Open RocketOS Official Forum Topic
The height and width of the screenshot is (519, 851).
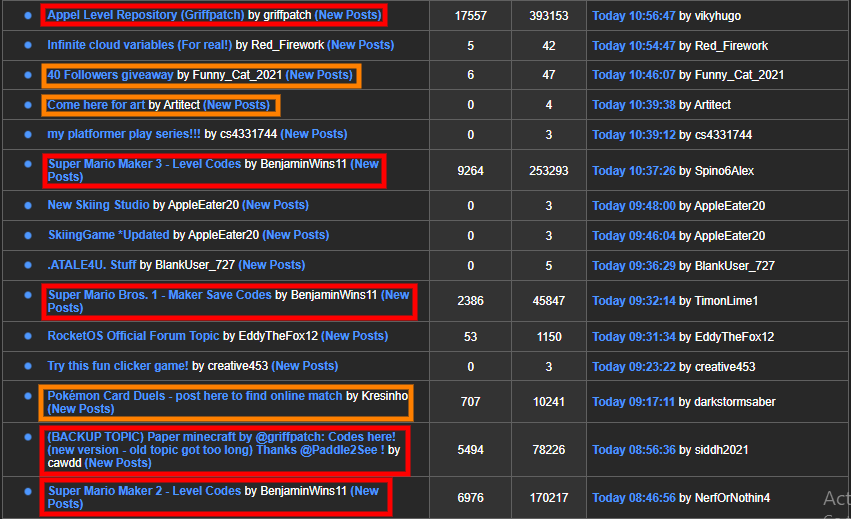pyautogui.click(x=134, y=336)
